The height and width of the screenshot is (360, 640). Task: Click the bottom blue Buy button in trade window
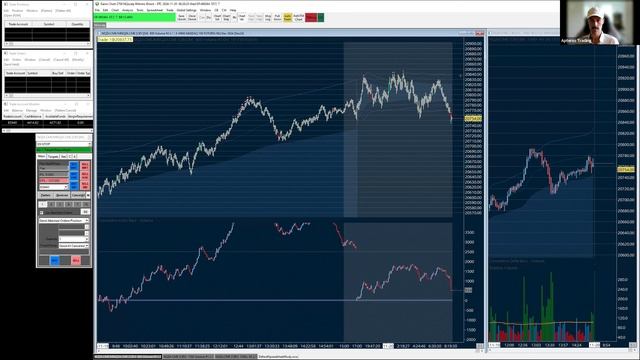tap(54, 260)
